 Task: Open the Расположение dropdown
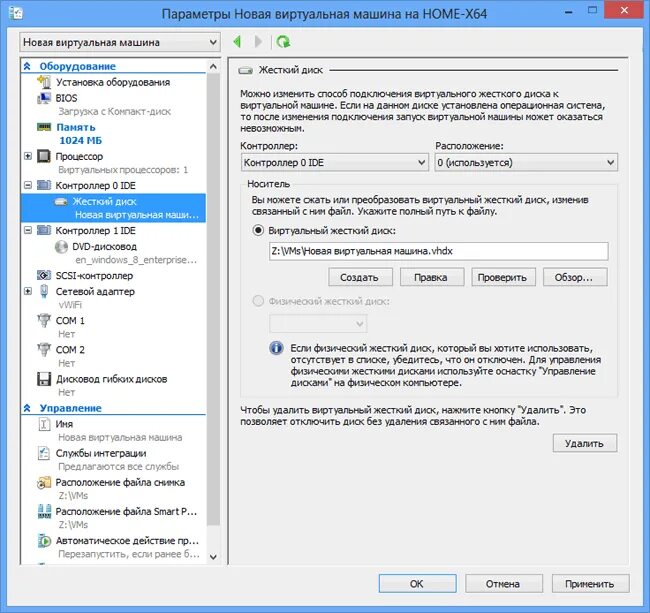(526, 162)
